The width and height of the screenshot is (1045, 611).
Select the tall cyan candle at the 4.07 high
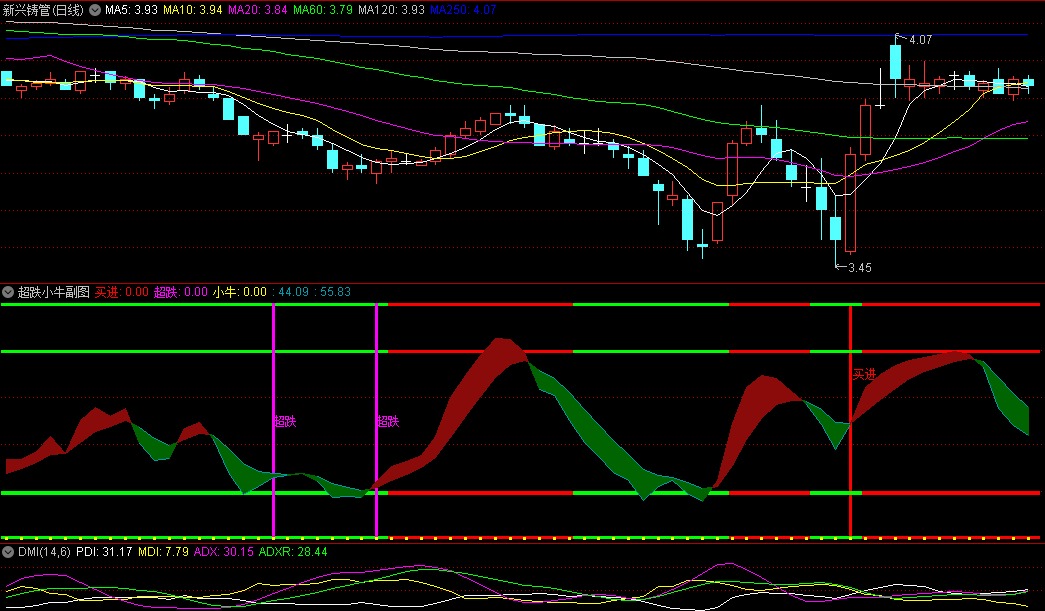[896, 62]
